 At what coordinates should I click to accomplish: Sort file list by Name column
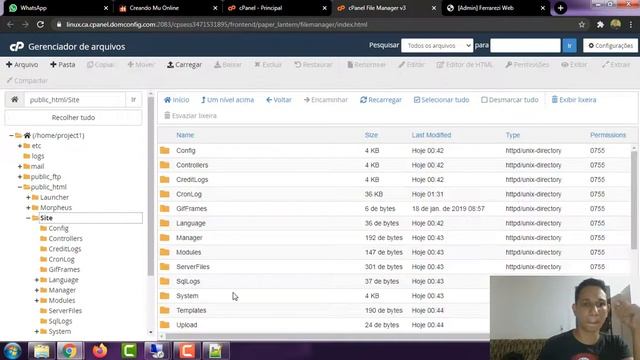(185, 135)
